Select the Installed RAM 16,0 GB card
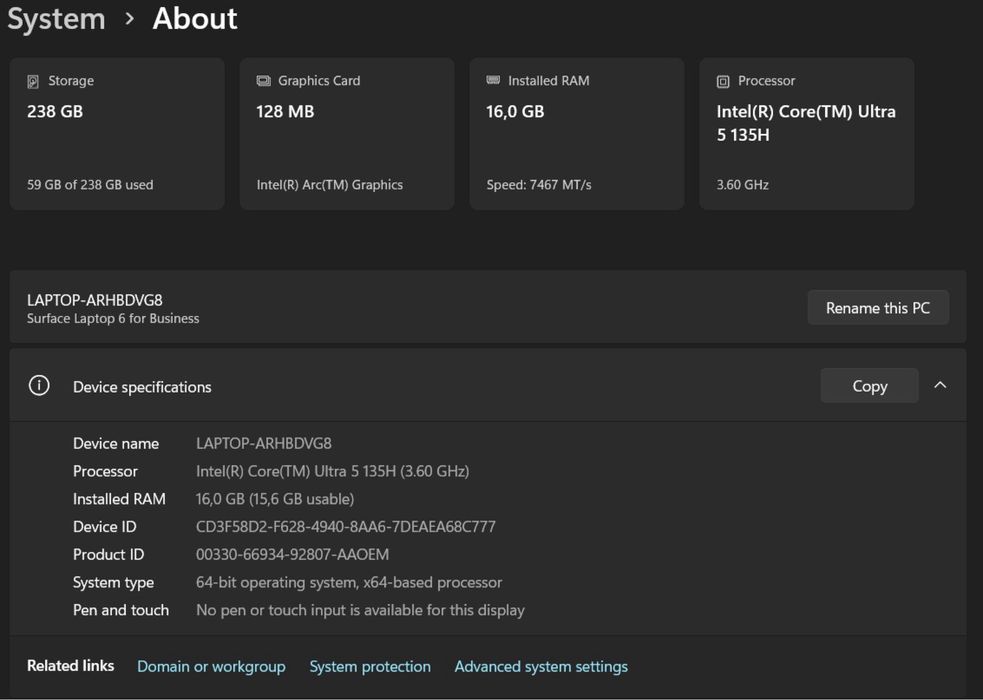Image resolution: width=983 pixels, height=700 pixels. pos(577,134)
